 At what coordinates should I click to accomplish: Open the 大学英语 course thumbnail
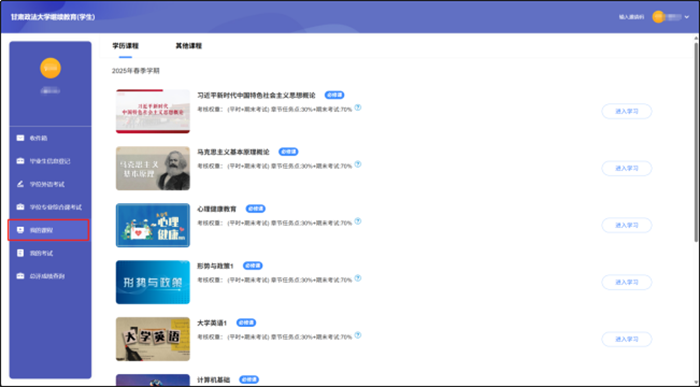point(153,339)
